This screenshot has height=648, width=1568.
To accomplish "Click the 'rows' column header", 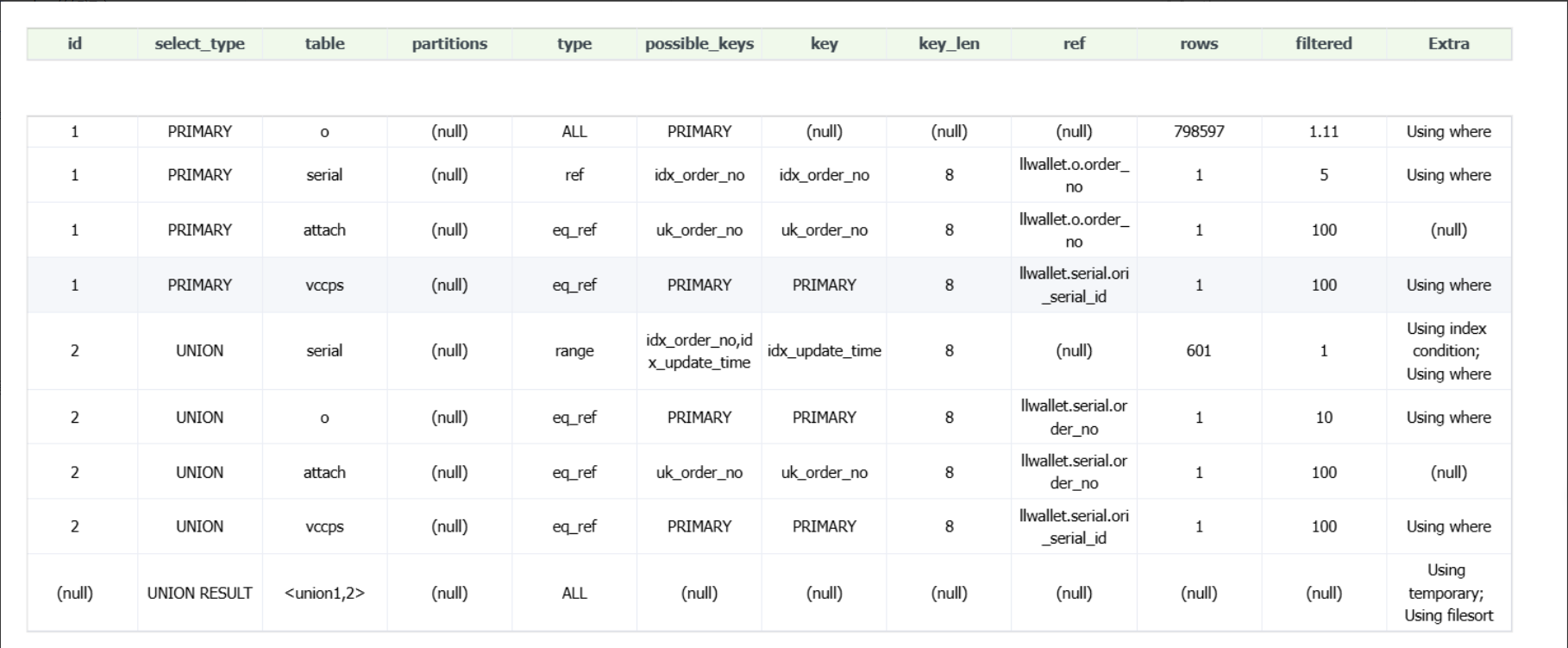I will coord(1199,44).
